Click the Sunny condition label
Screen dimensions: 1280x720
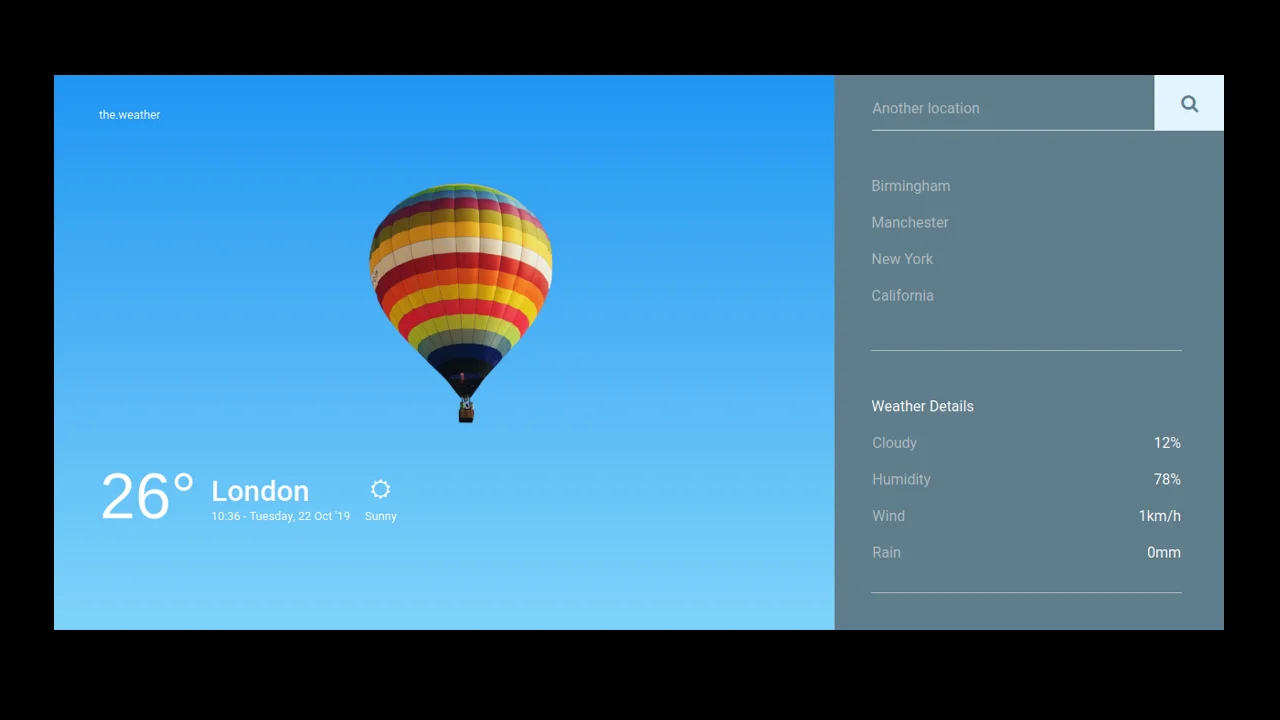point(380,516)
